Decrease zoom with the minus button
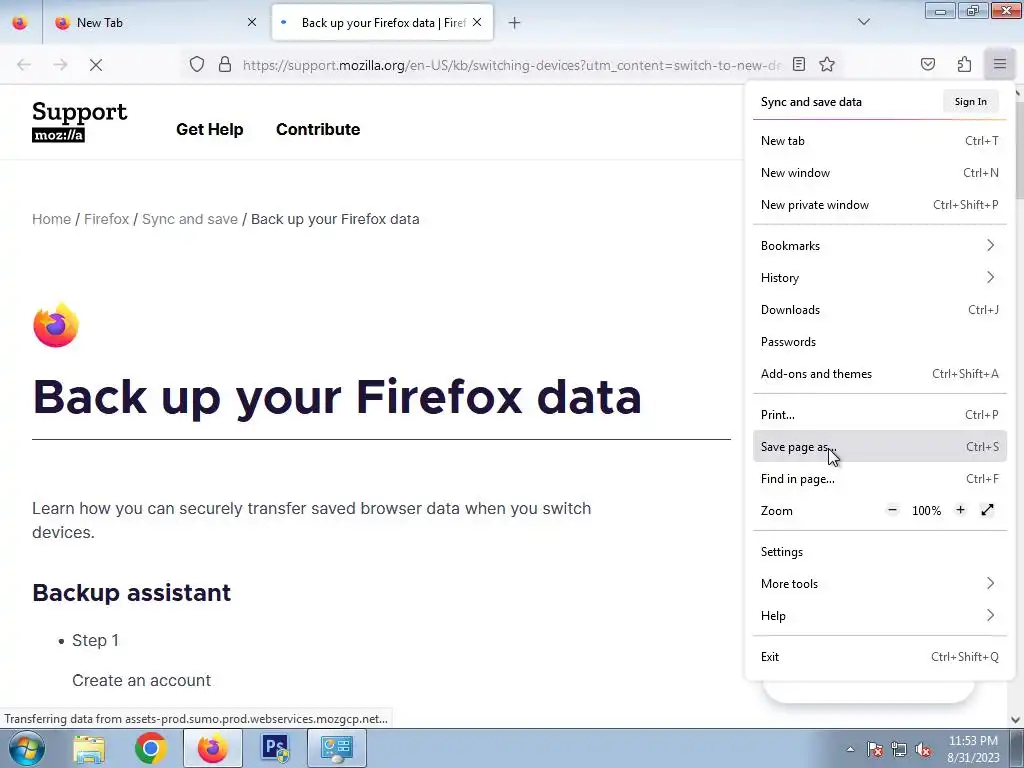The image size is (1024, 768). click(893, 510)
